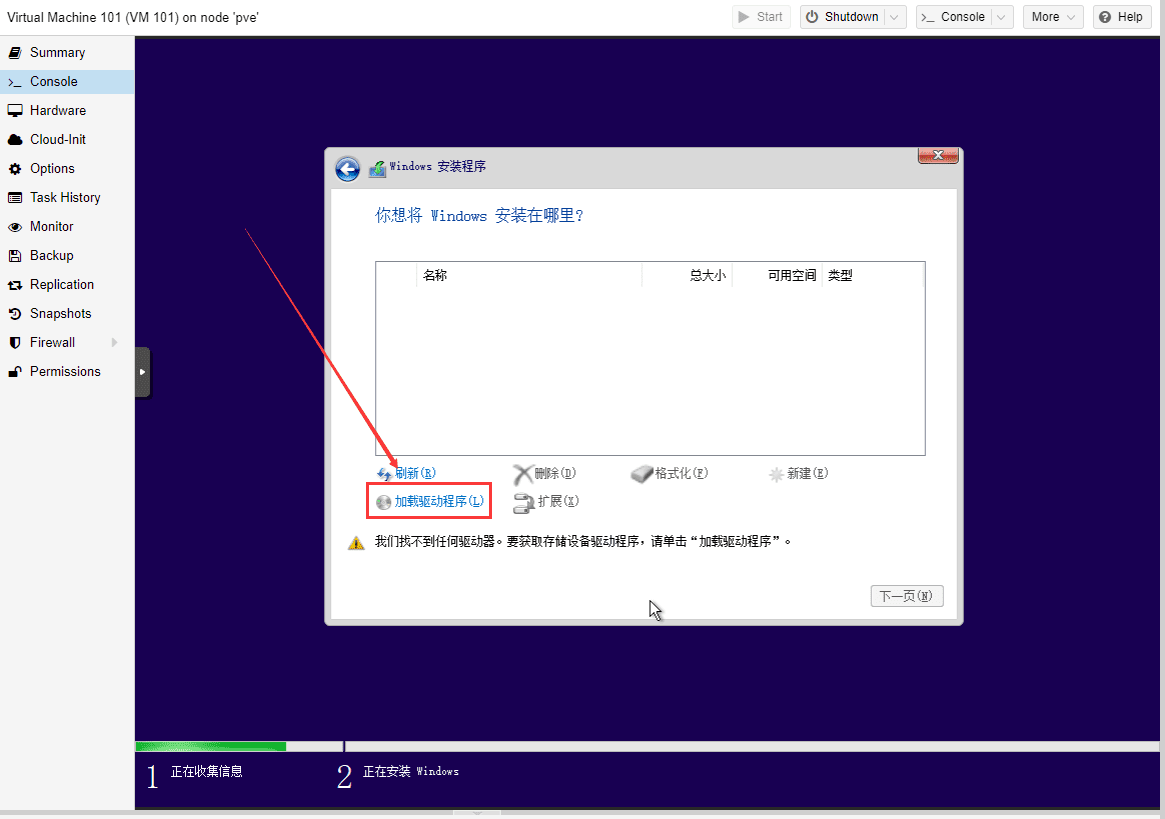Click the Help button

point(1121,17)
